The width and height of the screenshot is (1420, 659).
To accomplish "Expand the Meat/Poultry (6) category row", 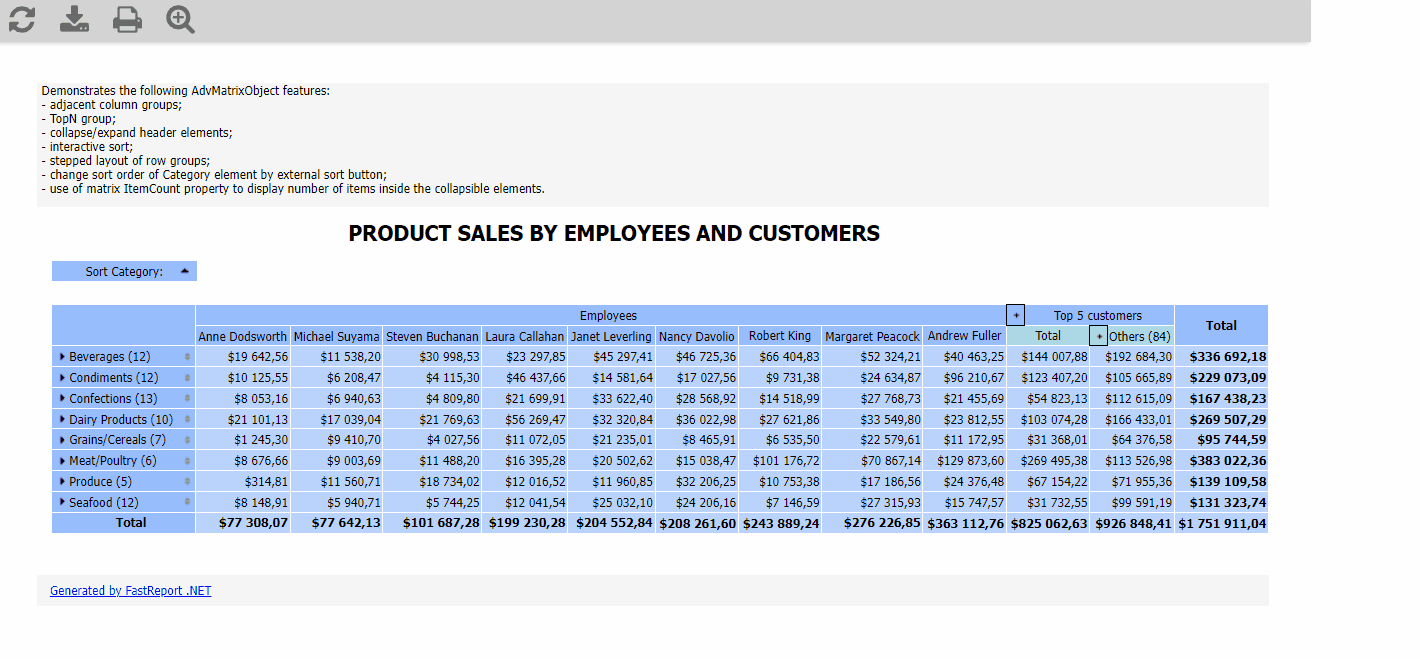I will tap(63, 461).
